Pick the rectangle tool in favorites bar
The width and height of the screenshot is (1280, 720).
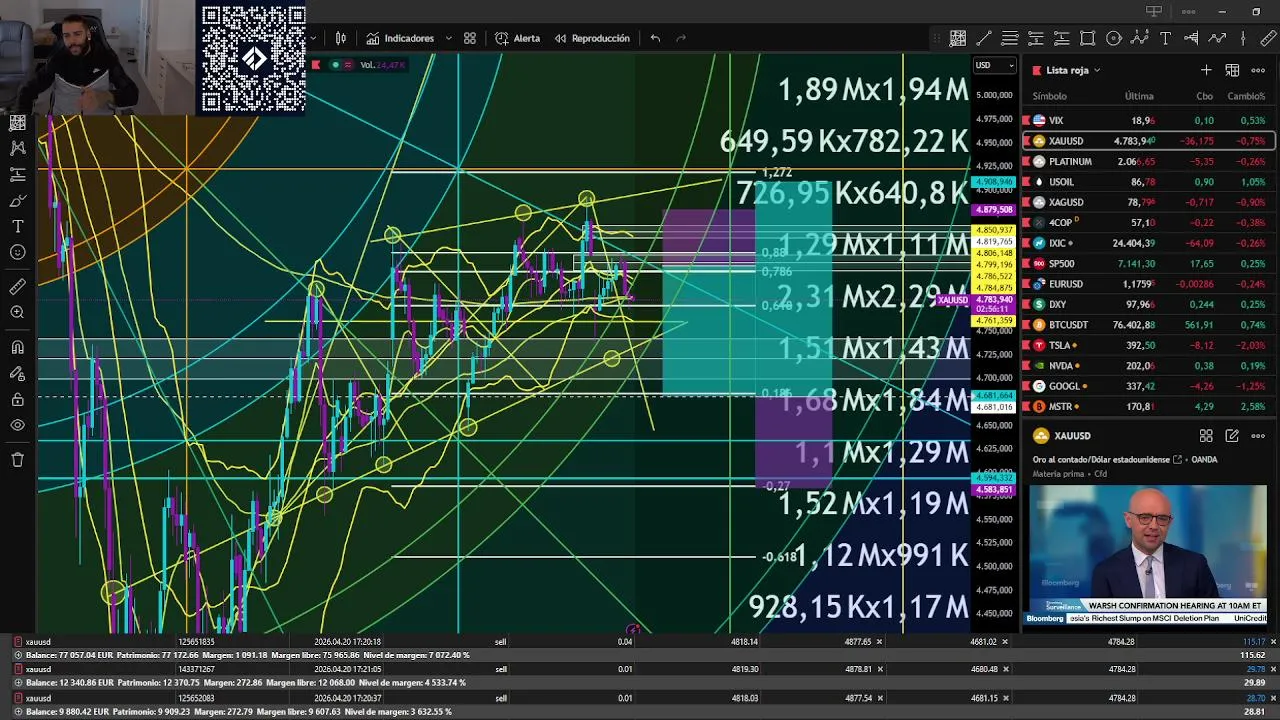point(1088,38)
